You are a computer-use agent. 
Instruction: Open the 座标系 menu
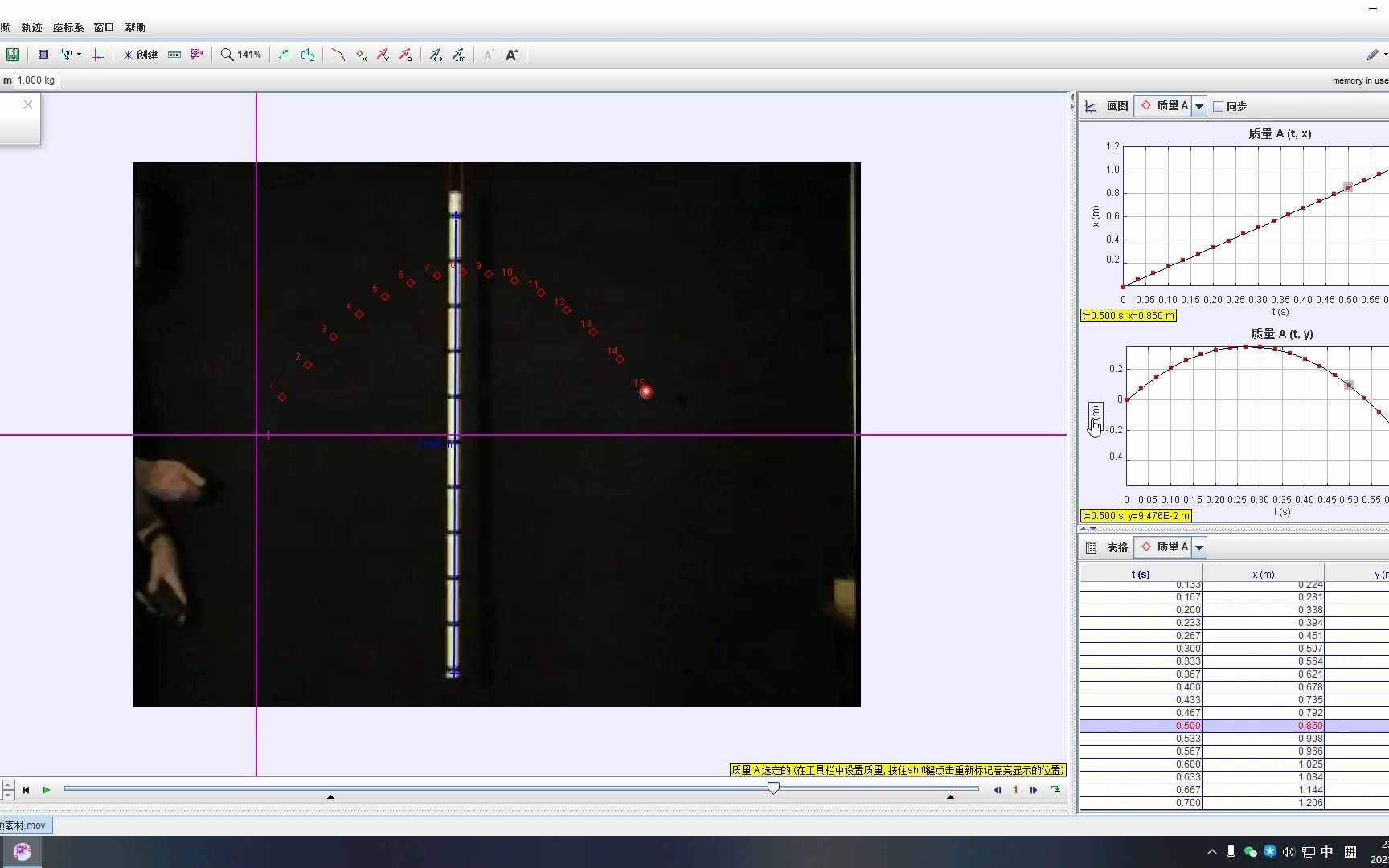click(x=68, y=27)
